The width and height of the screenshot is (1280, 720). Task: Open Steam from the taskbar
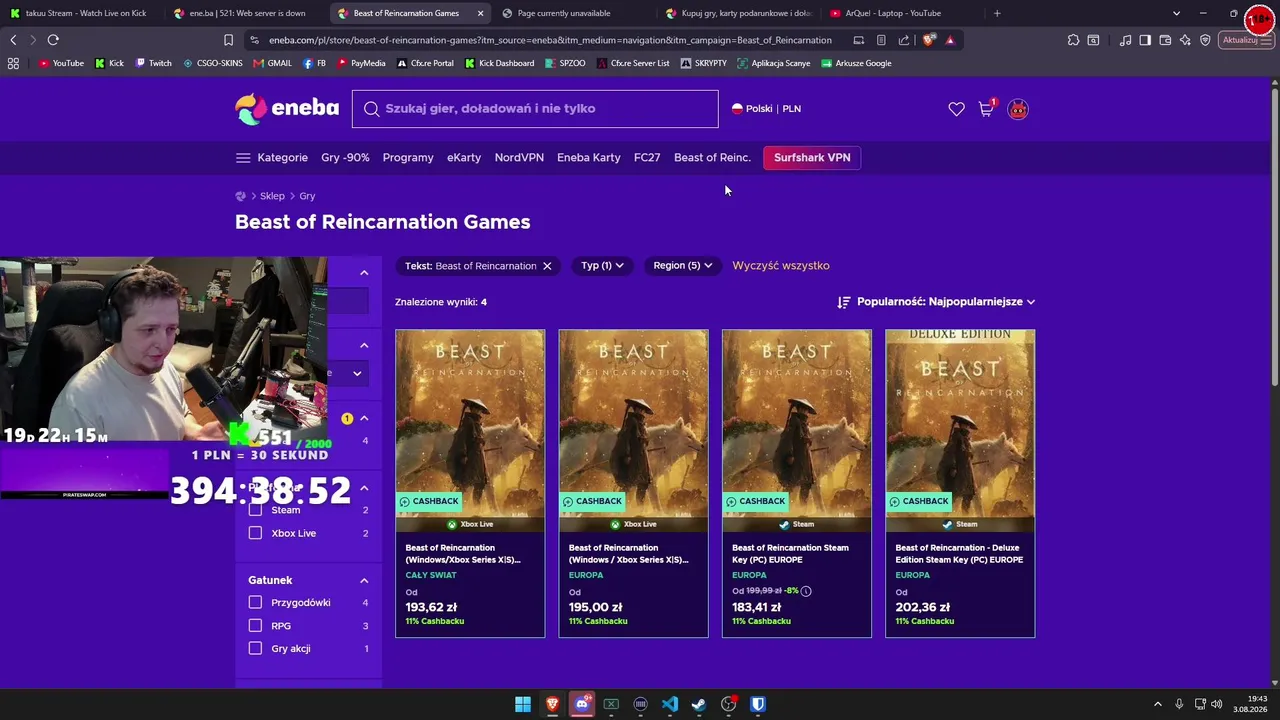699,704
